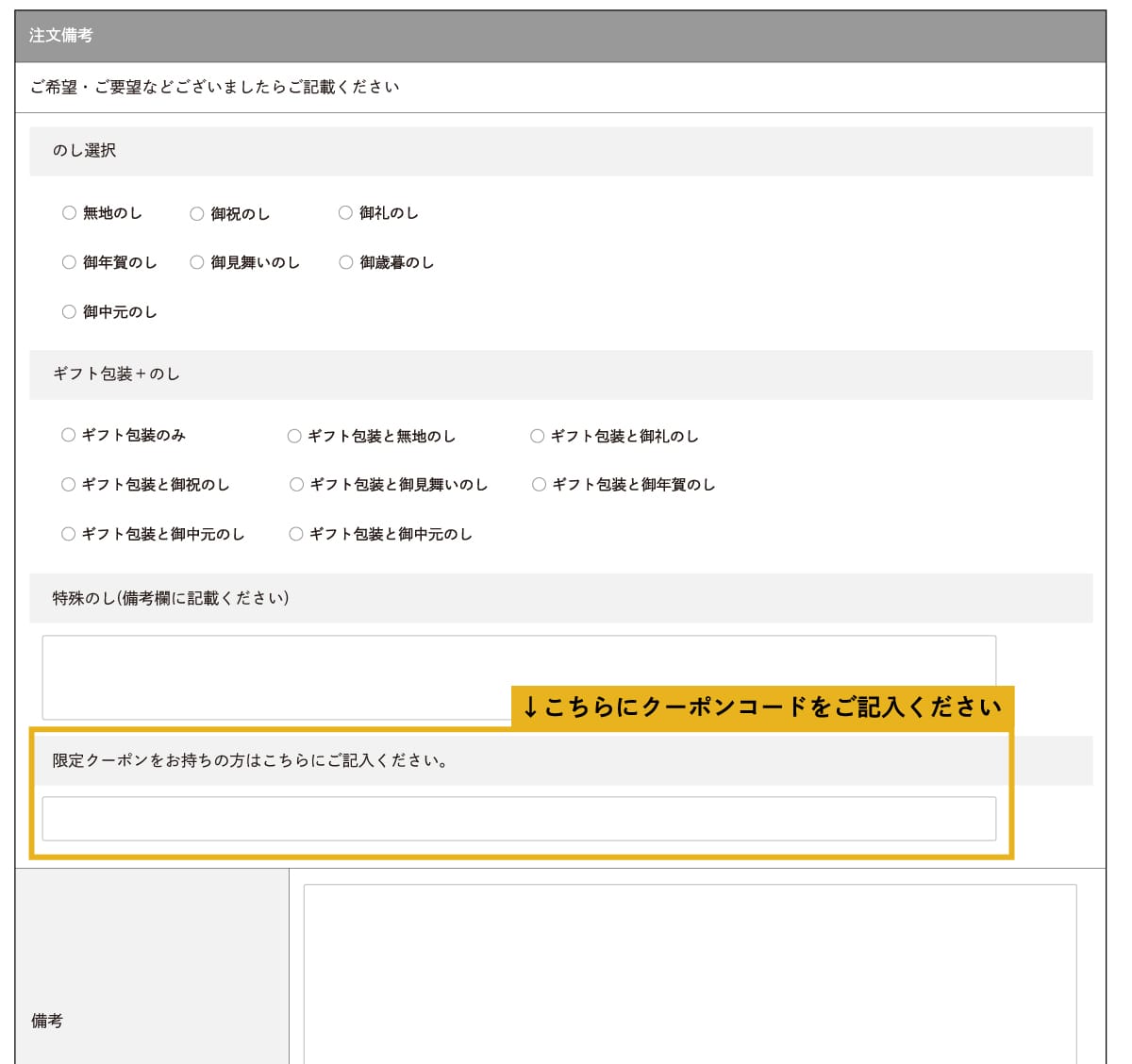1132x1064 pixels.
Task: Choose ギフト包装と御見舞いのし option
Action: tap(296, 485)
